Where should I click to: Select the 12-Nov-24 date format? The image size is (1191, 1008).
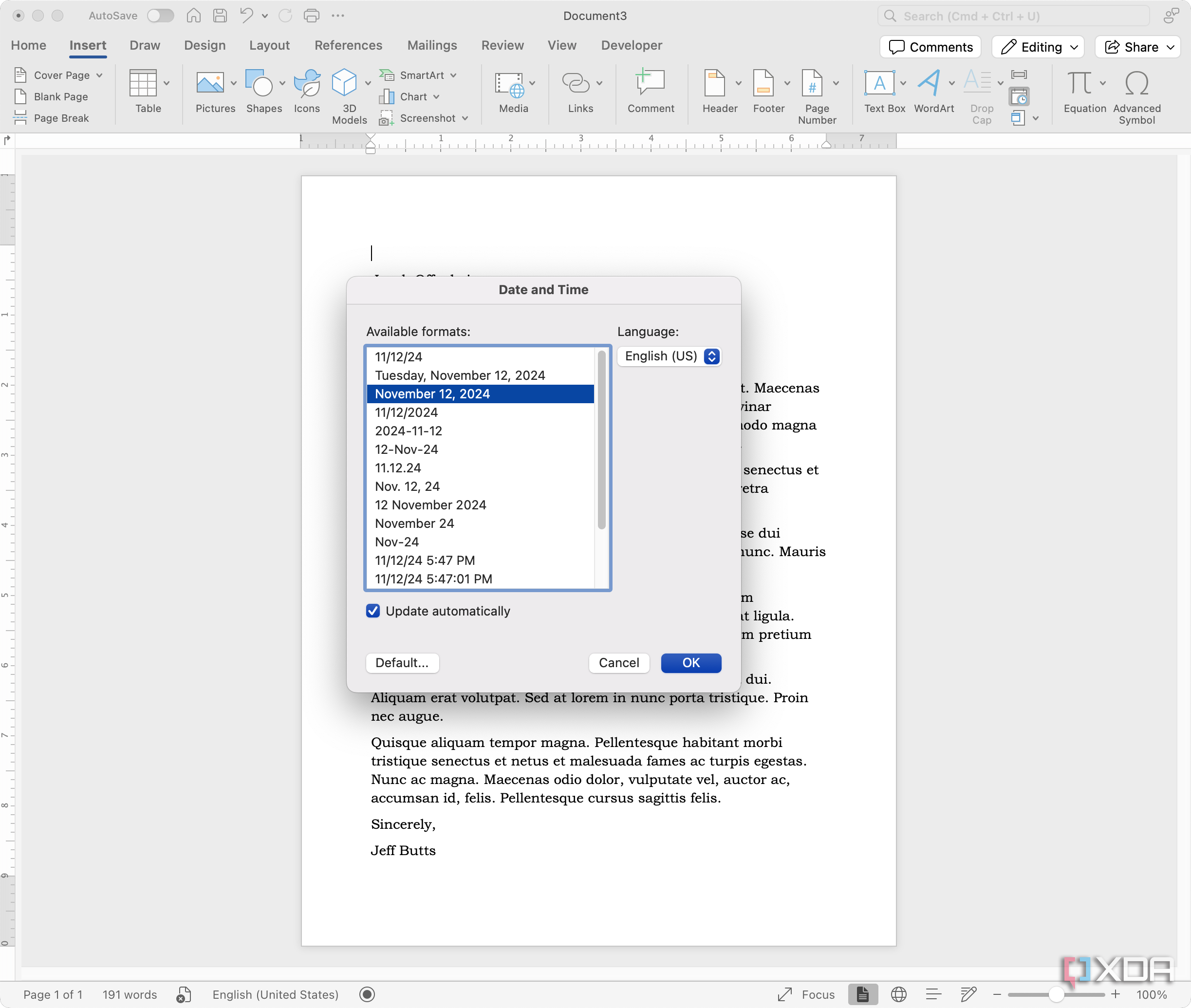(x=481, y=449)
